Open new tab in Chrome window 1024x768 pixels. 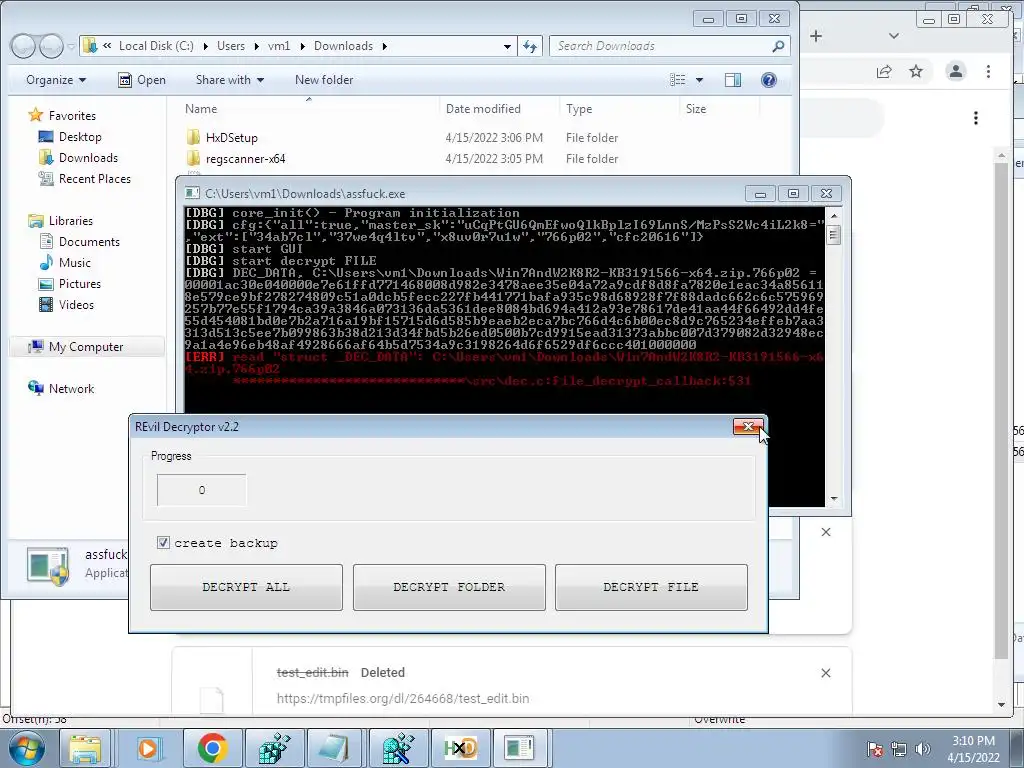pyautogui.click(x=816, y=36)
